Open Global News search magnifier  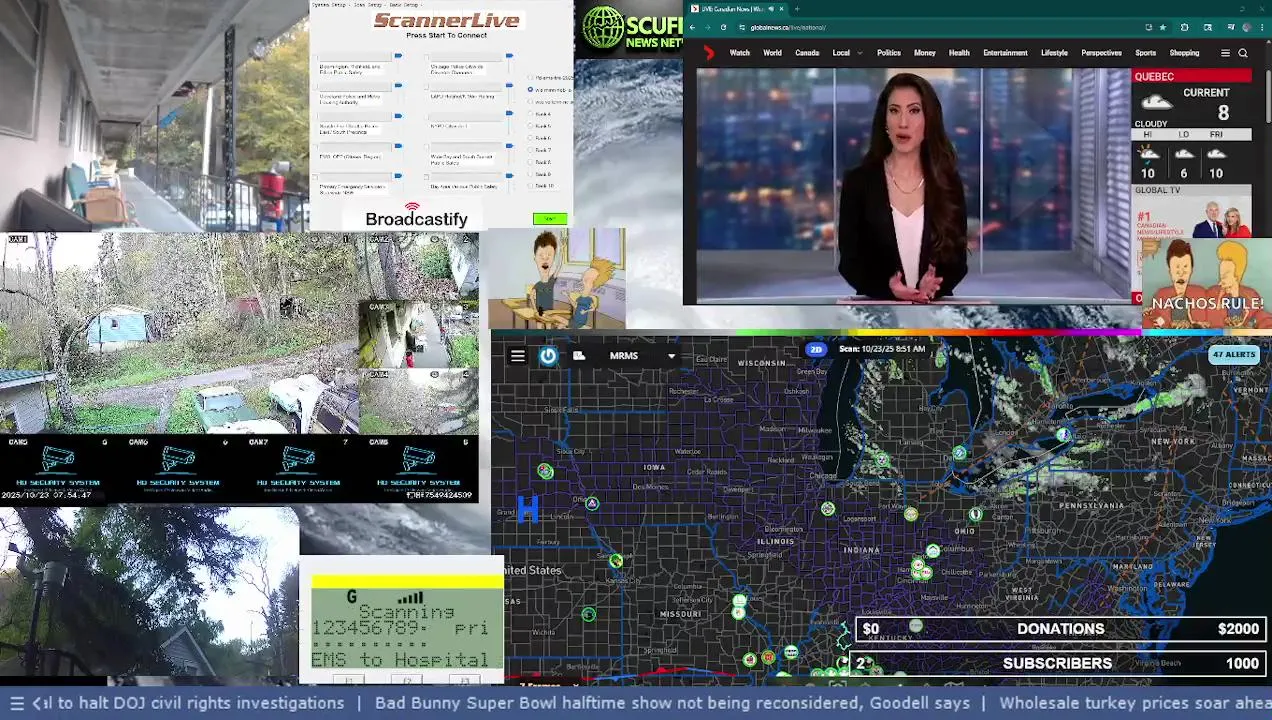click(1243, 53)
